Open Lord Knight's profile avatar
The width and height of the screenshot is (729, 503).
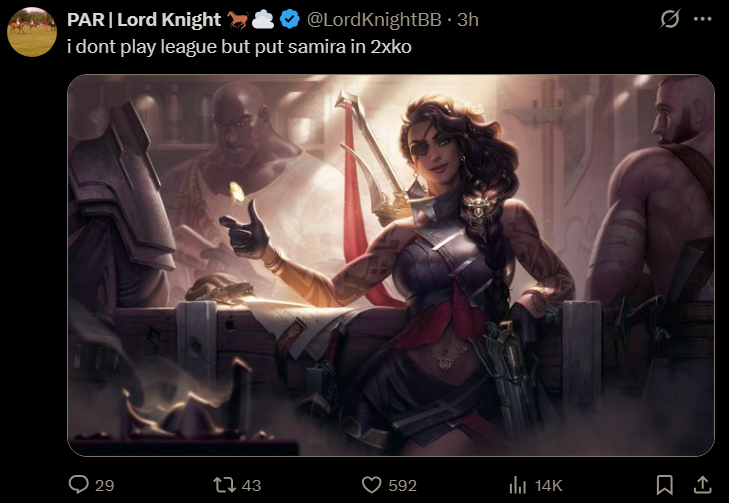(x=32, y=32)
